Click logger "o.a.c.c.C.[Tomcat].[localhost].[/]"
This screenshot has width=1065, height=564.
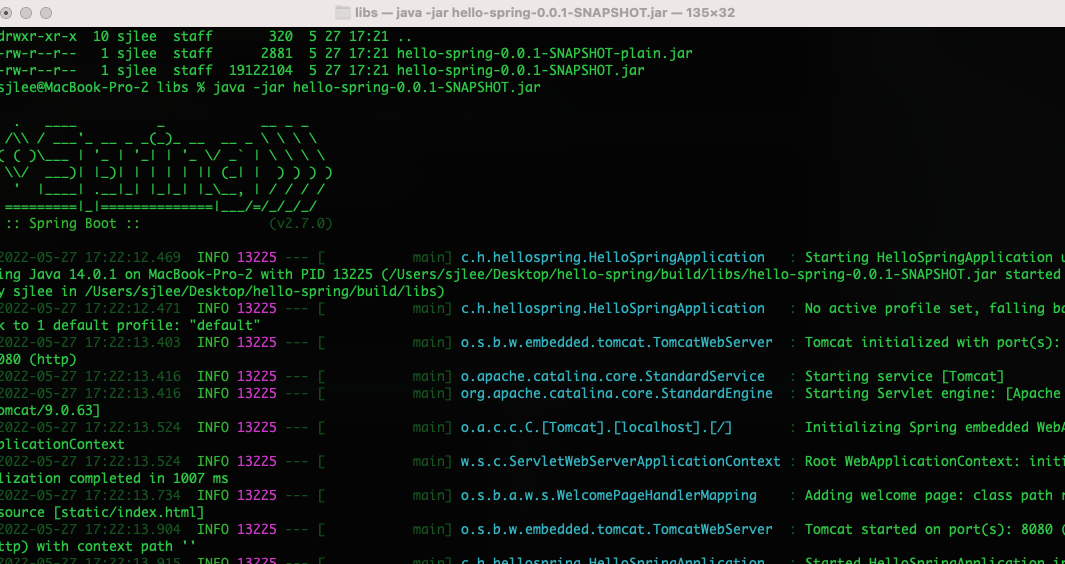[x=596, y=427]
